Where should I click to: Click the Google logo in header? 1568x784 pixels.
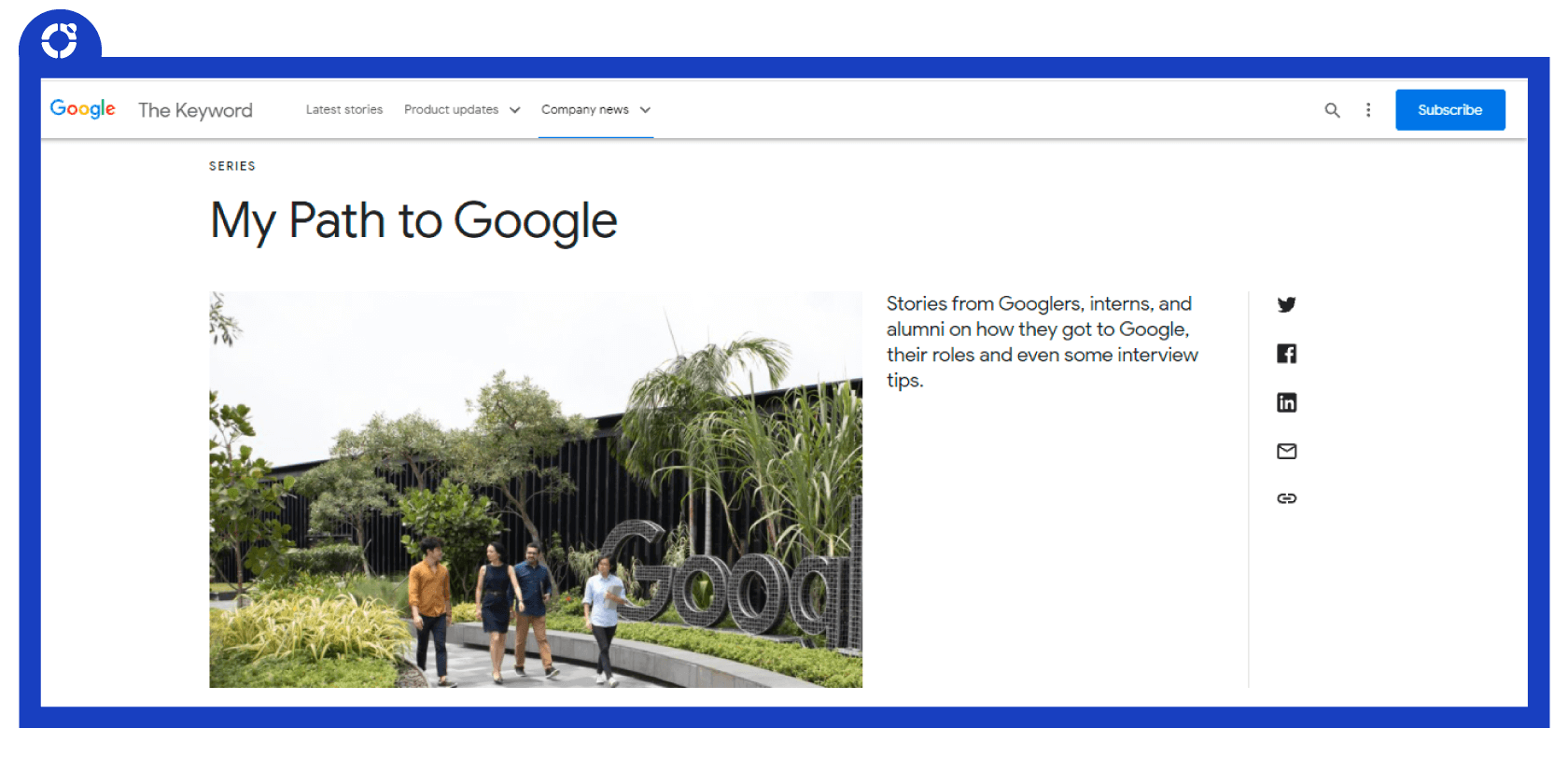coord(83,109)
